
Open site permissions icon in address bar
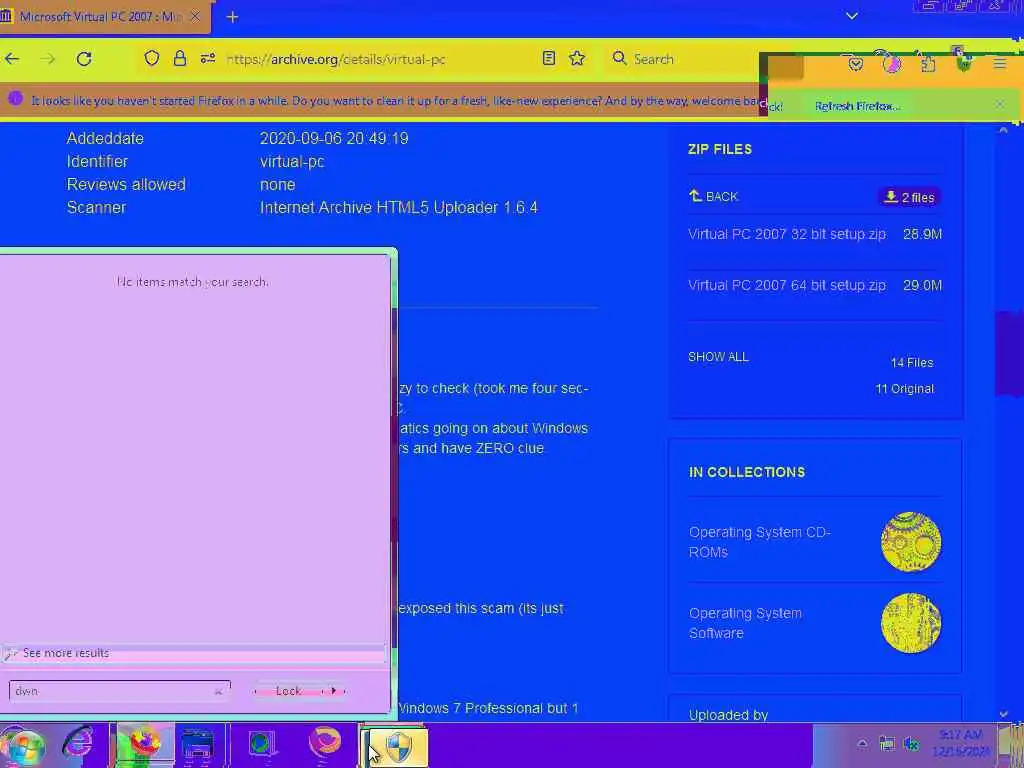coord(208,58)
